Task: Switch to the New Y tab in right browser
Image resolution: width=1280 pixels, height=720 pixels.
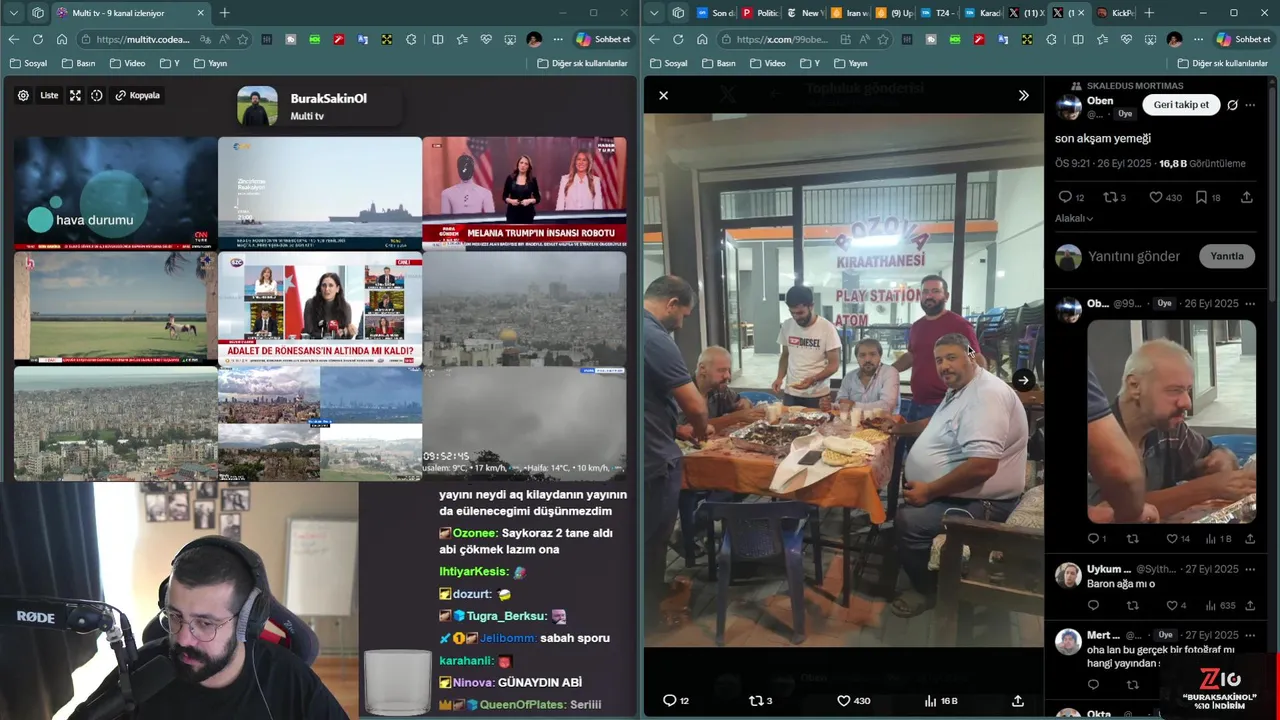Action: (804, 13)
